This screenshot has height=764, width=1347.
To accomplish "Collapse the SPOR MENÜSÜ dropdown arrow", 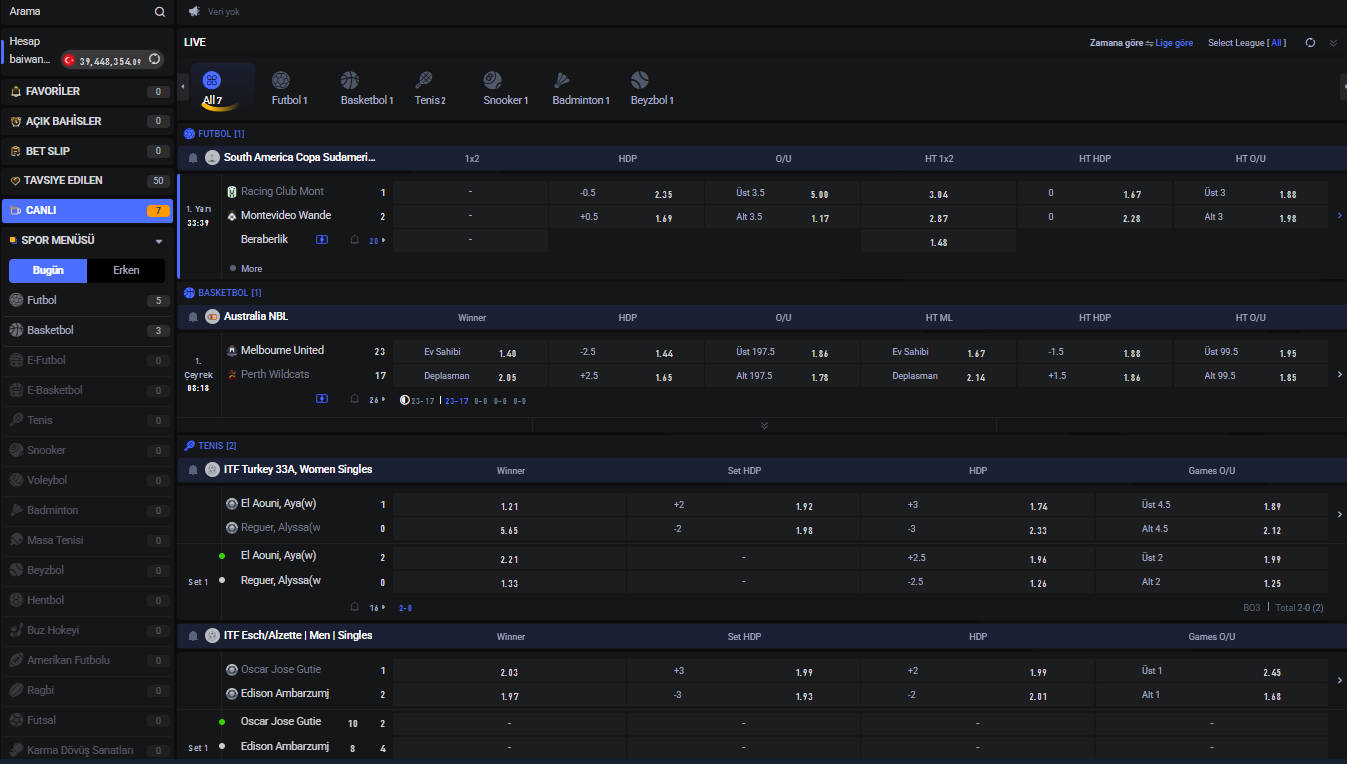I will coord(158,241).
